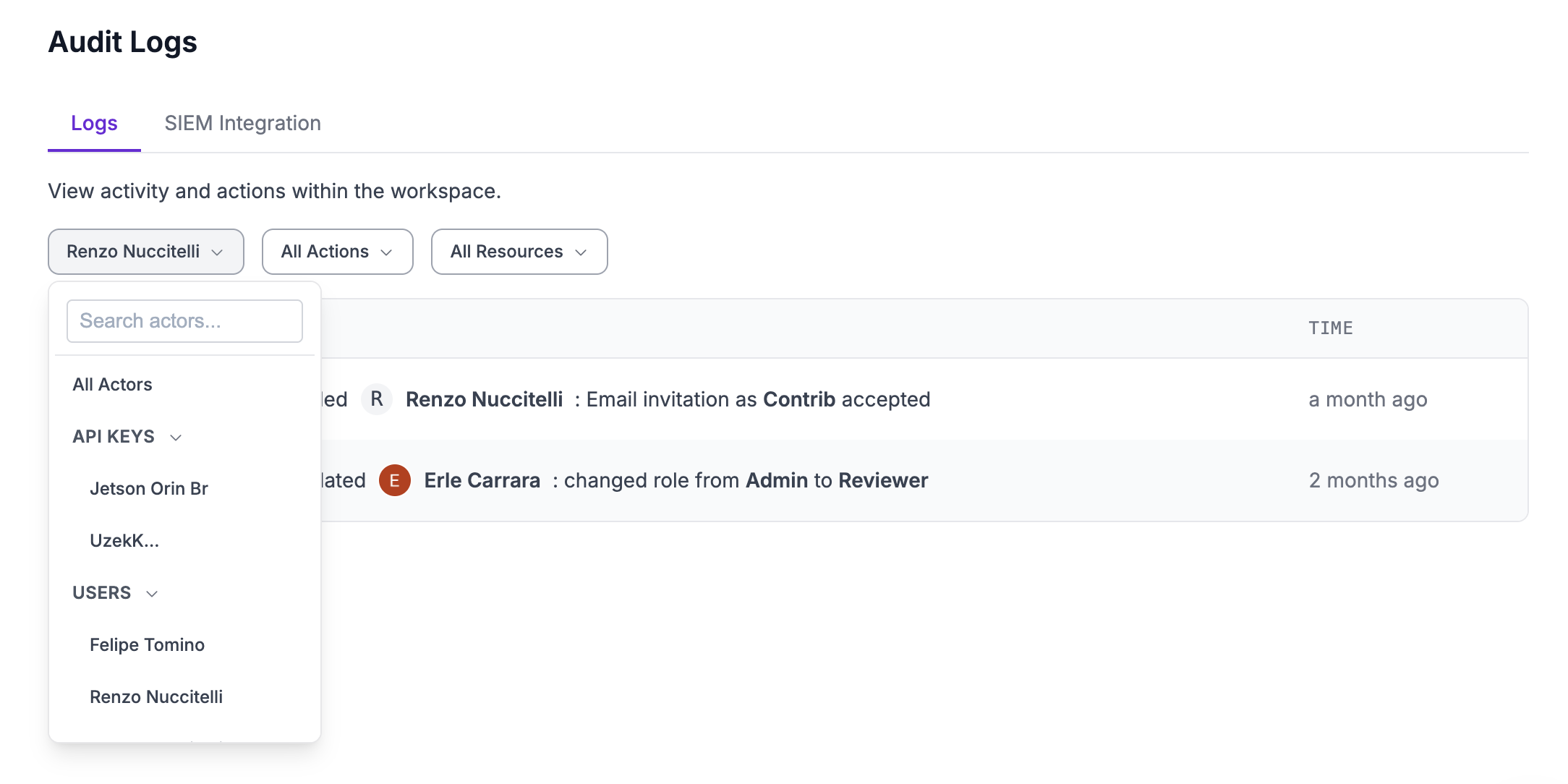Switch to the Logs tab
The image size is (1568, 784).
point(94,123)
